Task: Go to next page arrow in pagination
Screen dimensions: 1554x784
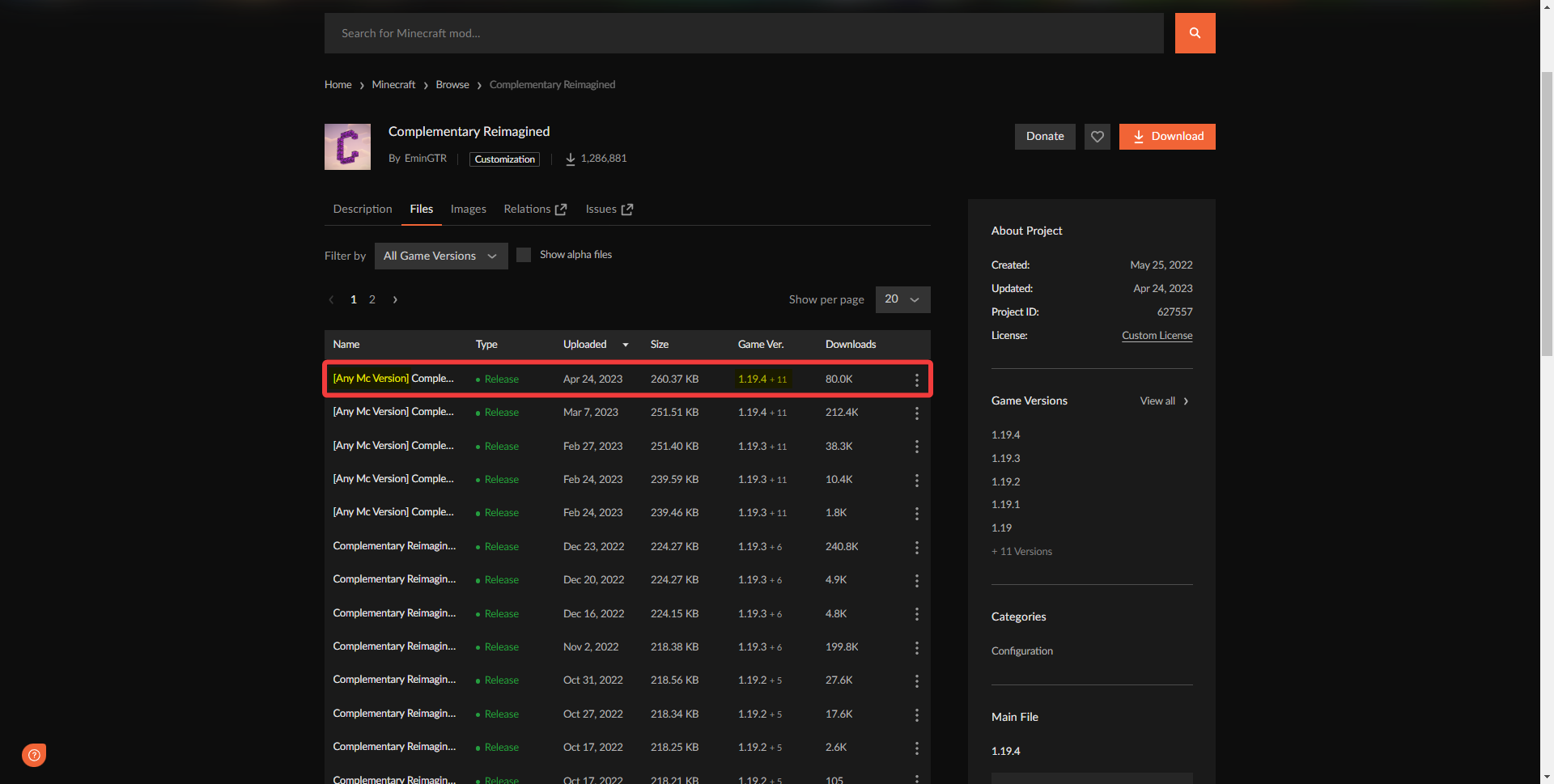Action: 395,300
